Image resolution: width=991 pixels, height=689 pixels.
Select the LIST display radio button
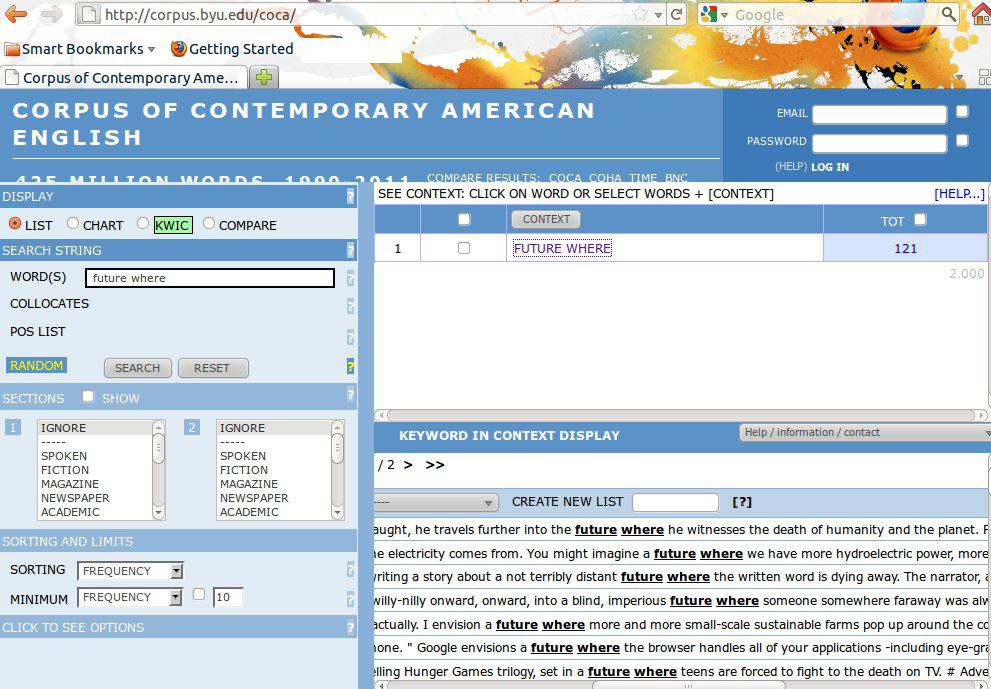click(x=15, y=223)
